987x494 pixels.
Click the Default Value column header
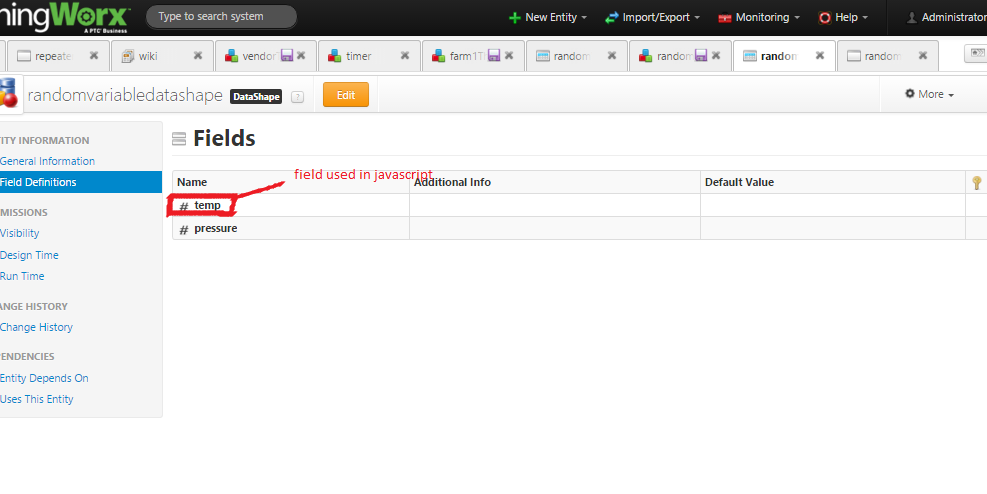pos(833,182)
